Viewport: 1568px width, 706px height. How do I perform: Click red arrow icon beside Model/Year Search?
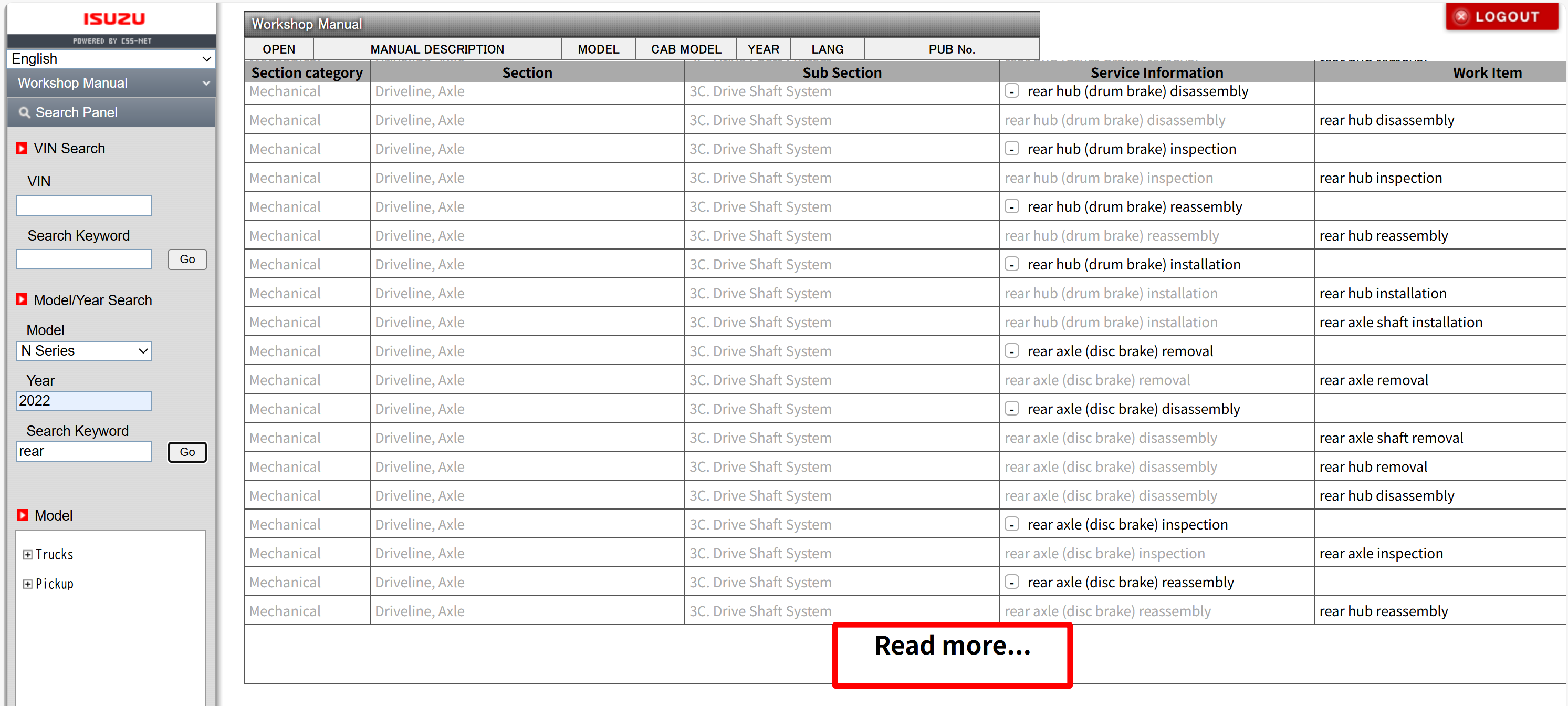22,299
